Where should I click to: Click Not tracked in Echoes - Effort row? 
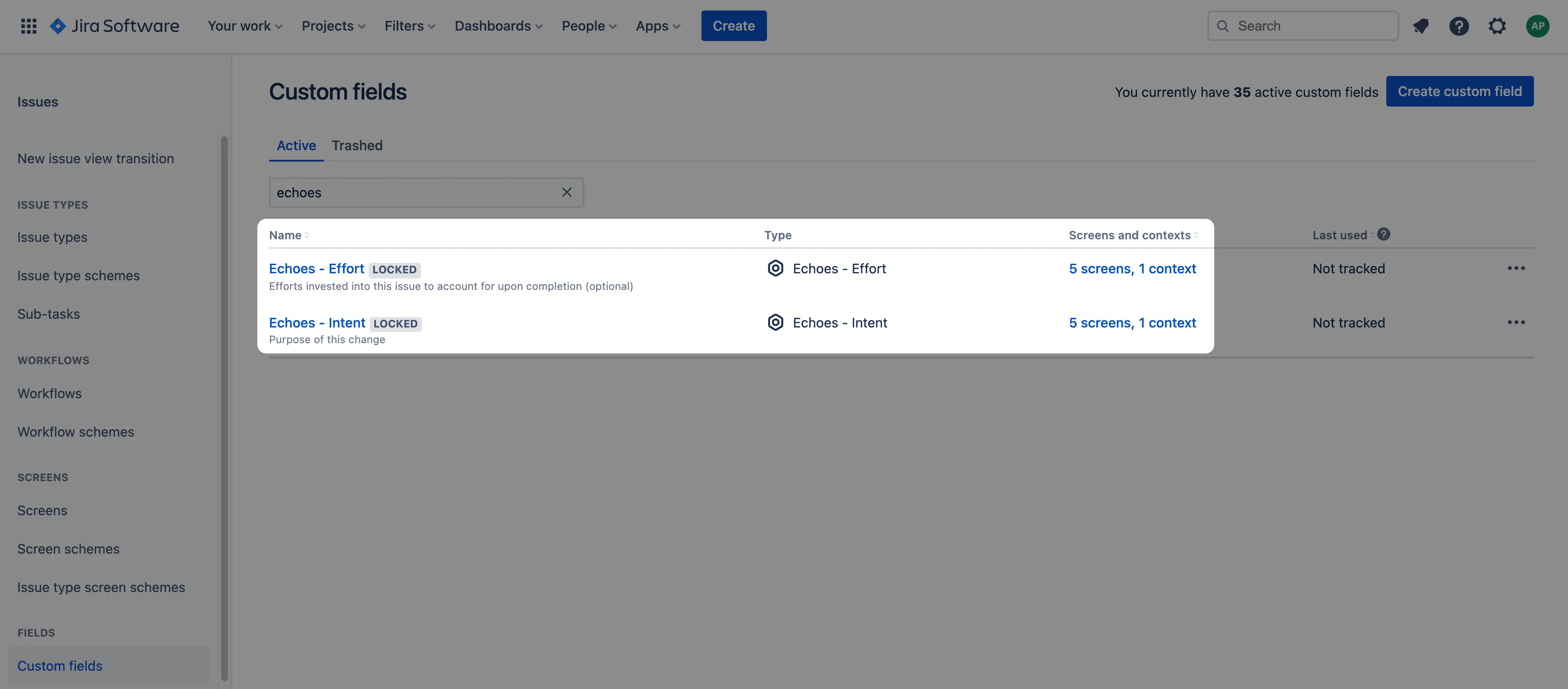(x=1348, y=269)
